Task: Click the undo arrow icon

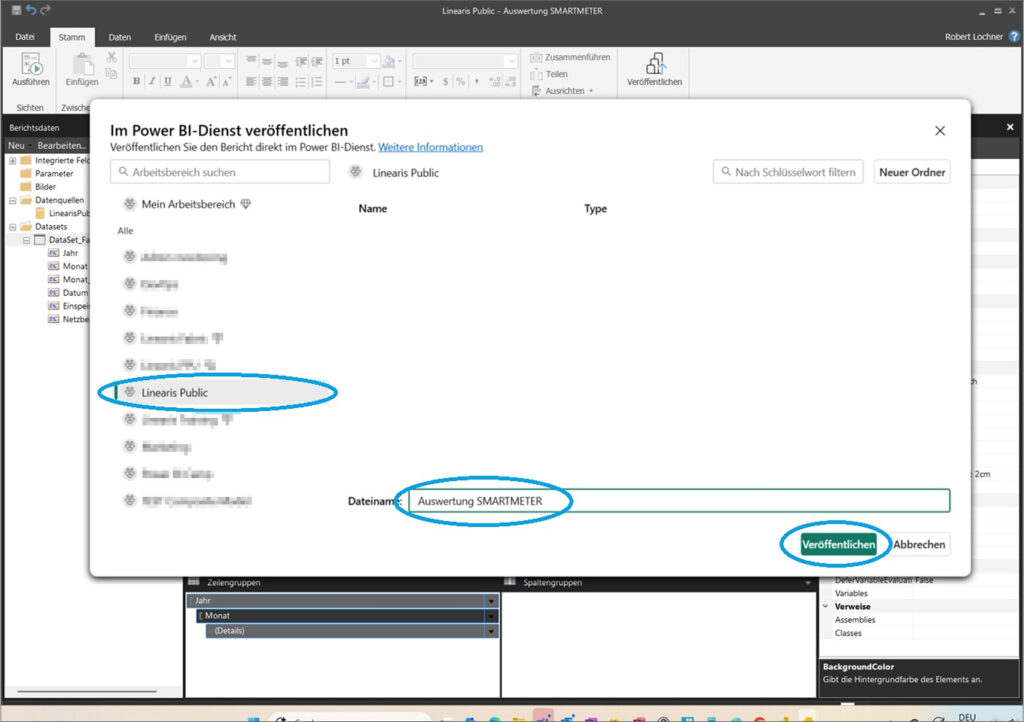Action: (x=31, y=10)
